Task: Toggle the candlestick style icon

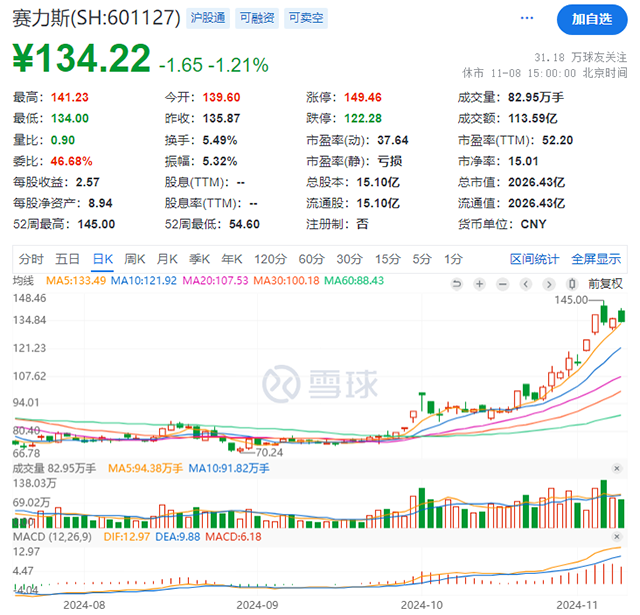Action: click(572, 284)
